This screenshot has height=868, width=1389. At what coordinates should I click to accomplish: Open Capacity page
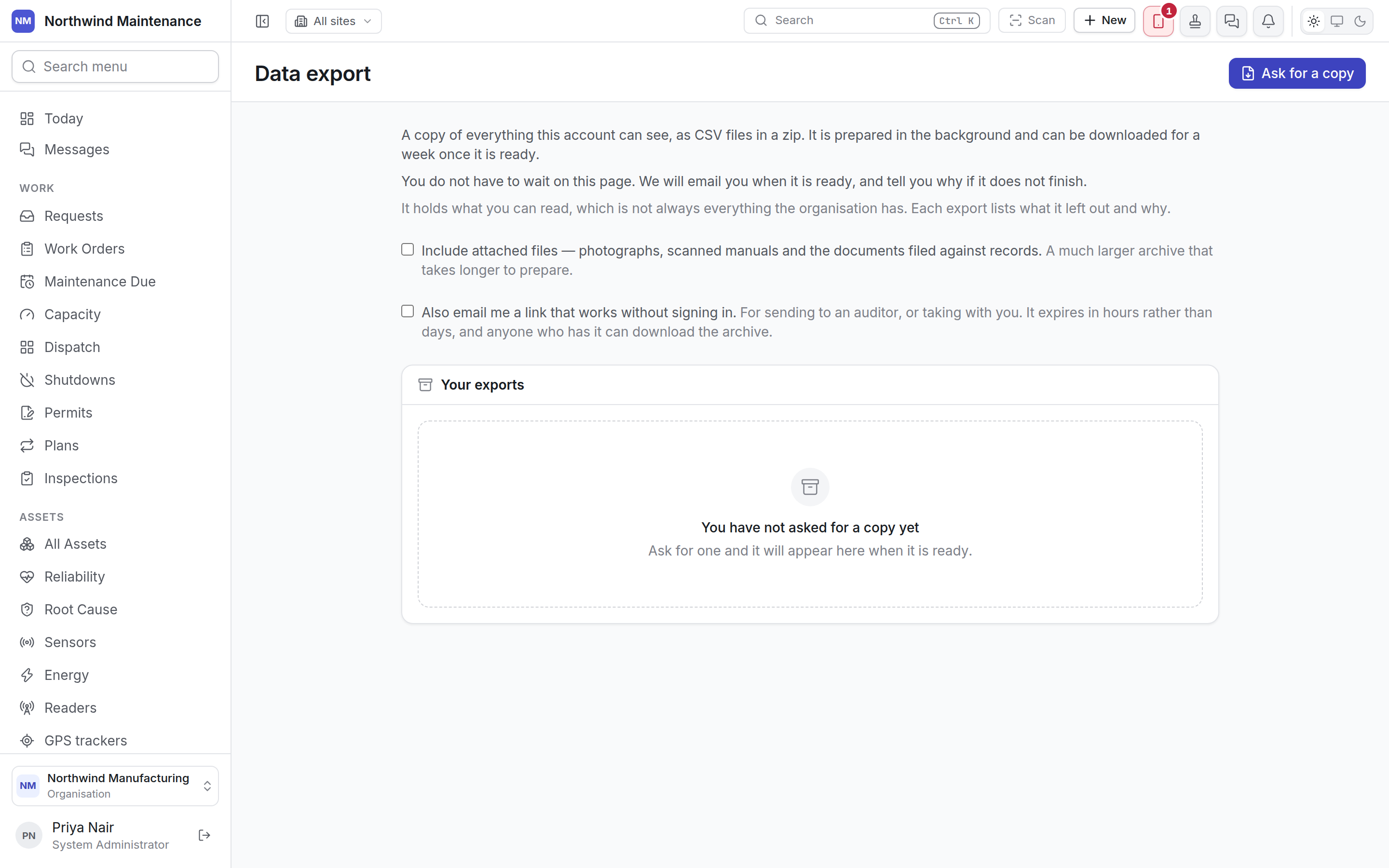tap(115, 314)
